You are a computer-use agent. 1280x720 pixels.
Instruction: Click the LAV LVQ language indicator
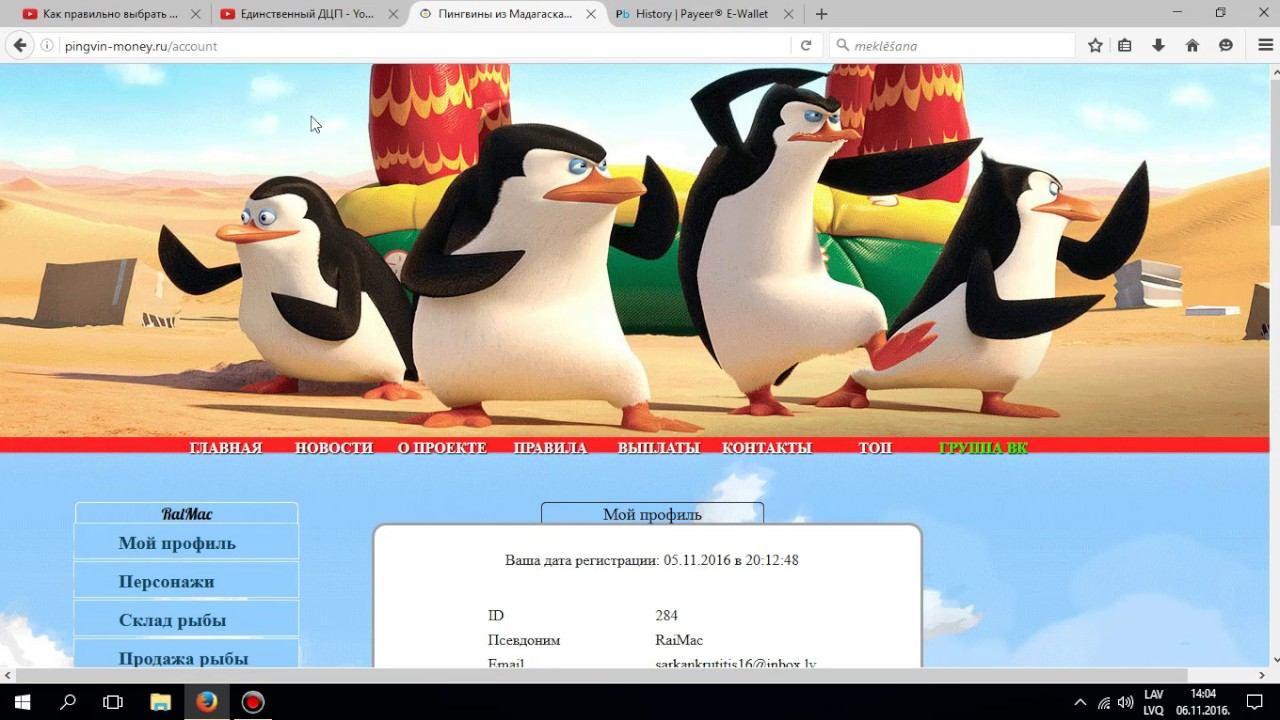point(1153,702)
